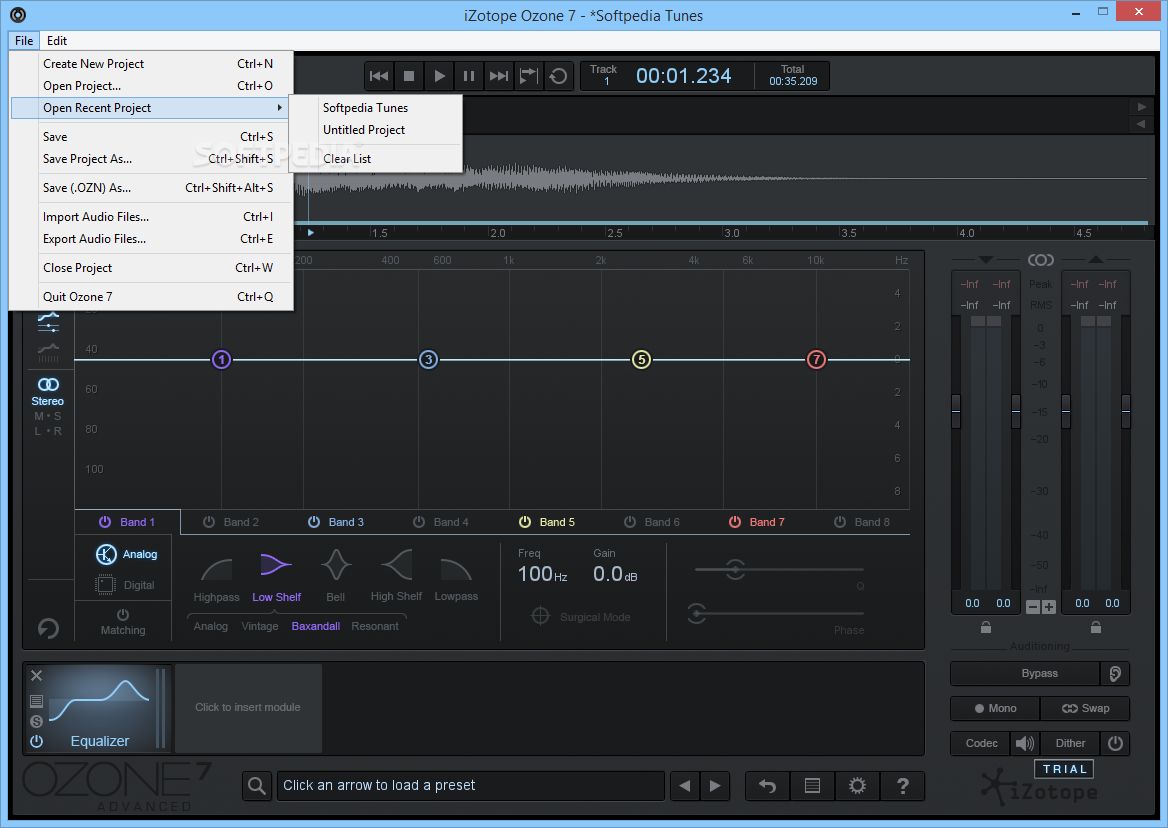
Task: Enable Band 2 power toggle
Action: [x=209, y=522]
